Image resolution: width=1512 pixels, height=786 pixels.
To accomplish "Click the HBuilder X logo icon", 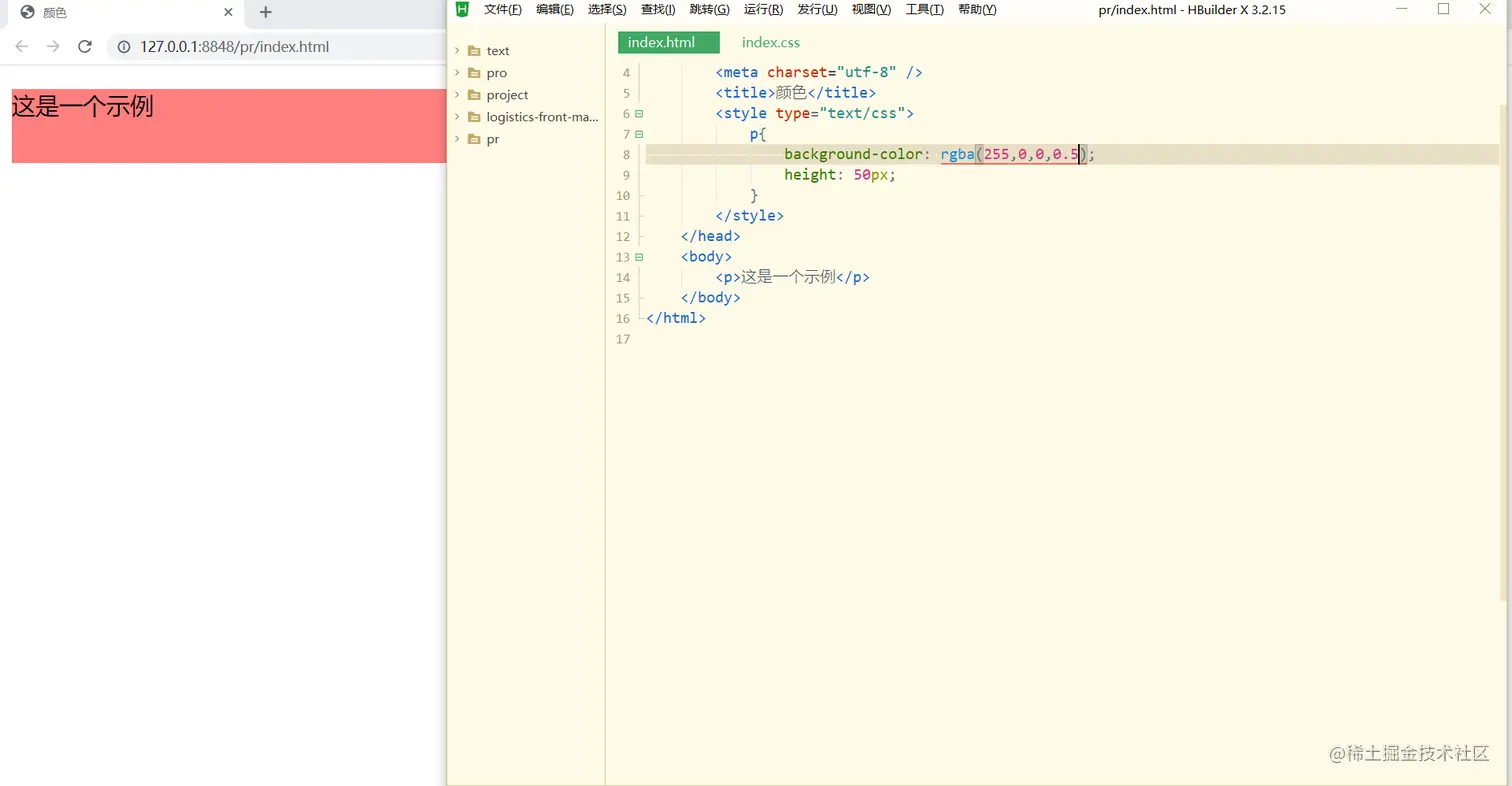I will click(x=462, y=9).
